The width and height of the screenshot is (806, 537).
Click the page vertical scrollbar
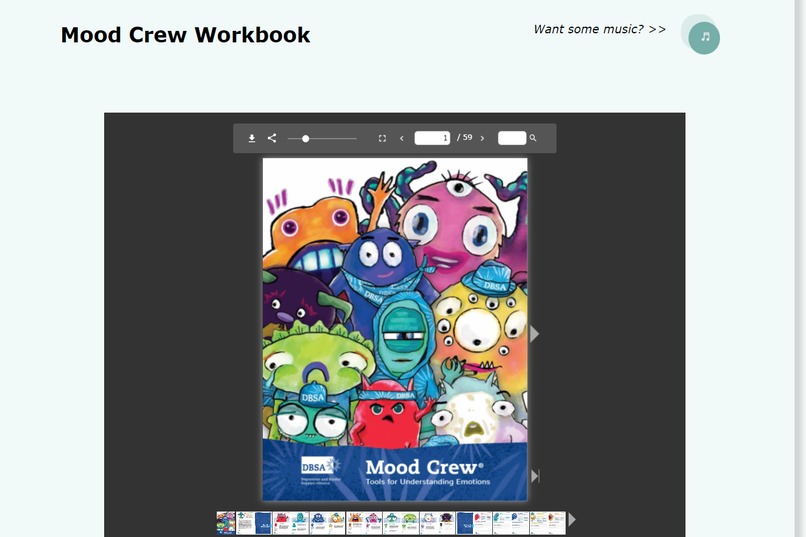[x=800, y=268]
